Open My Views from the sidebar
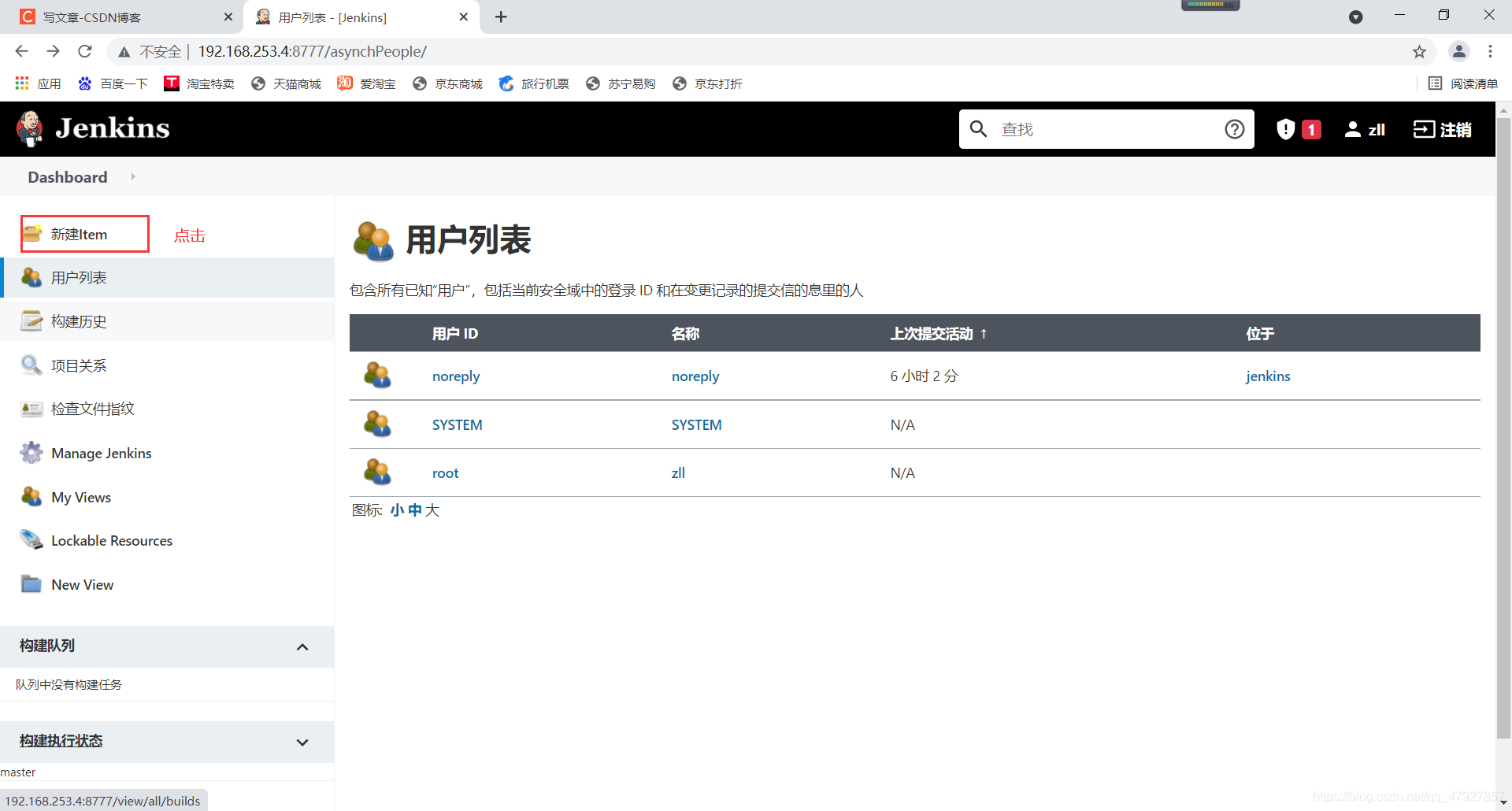Screen dimensions: 1512x811 tap(31, 497)
